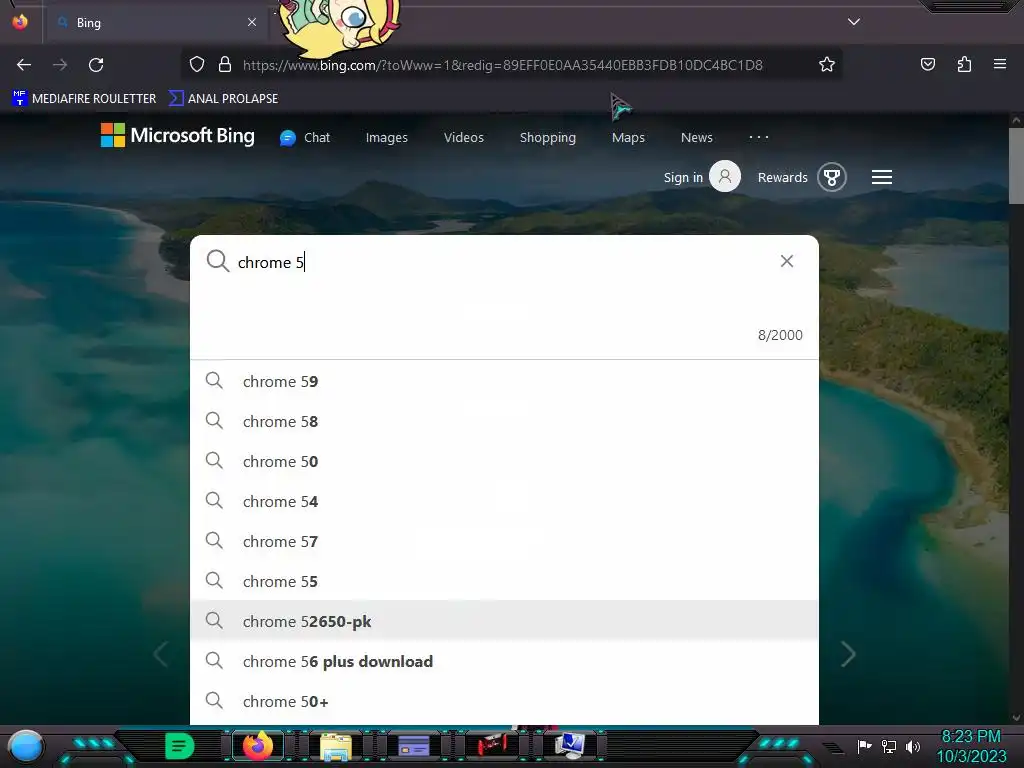Go back using the browser back arrow
The image size is (1024, 768).
point(24,65)
